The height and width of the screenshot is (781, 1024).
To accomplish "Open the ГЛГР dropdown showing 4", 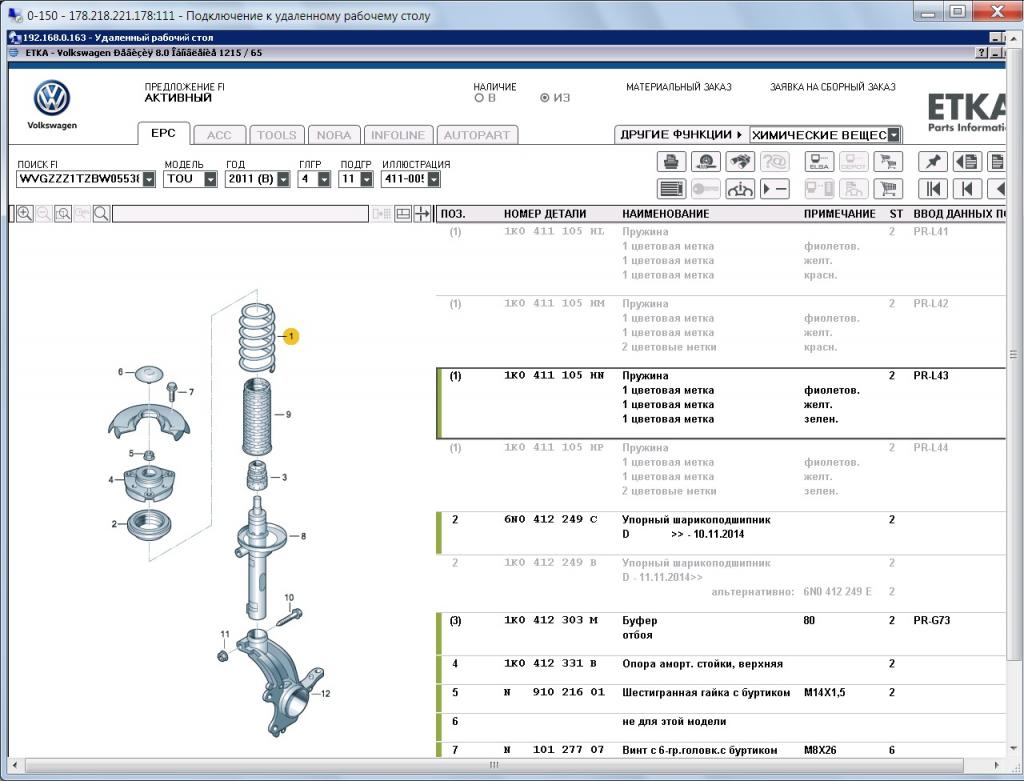I will 324,179.
